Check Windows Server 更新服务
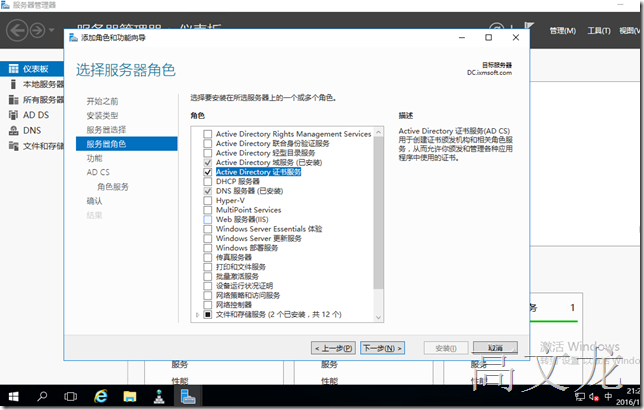Viewport: 644px width, 410px height. point(208,238)
